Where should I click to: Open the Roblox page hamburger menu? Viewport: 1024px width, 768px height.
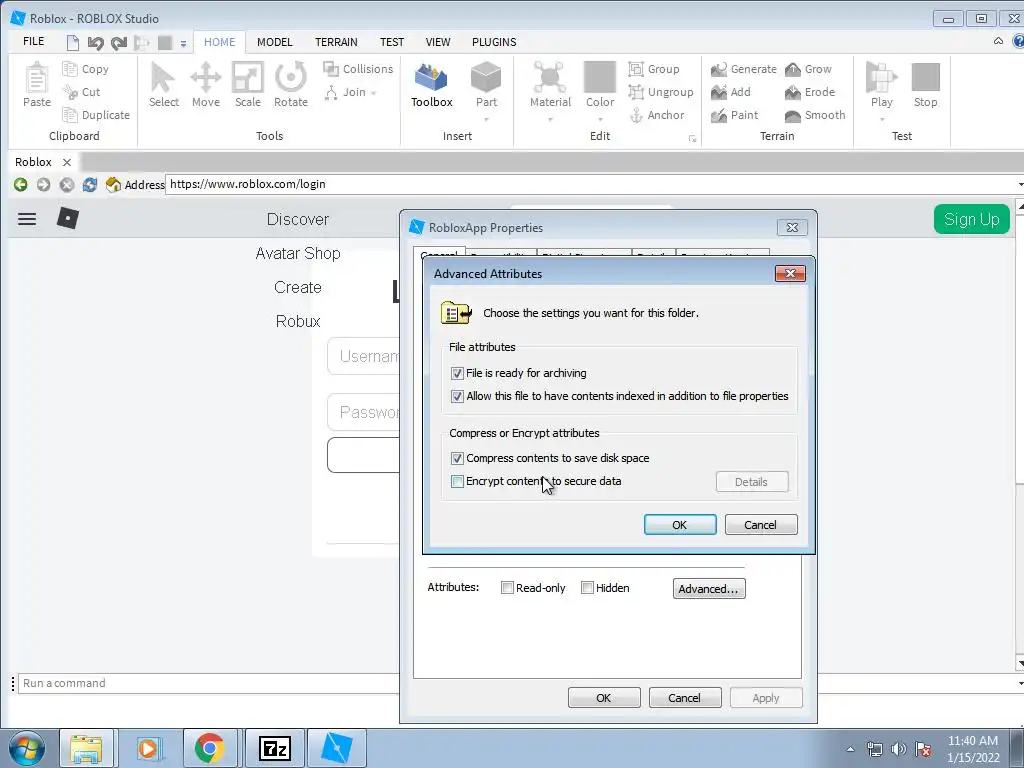27,219
